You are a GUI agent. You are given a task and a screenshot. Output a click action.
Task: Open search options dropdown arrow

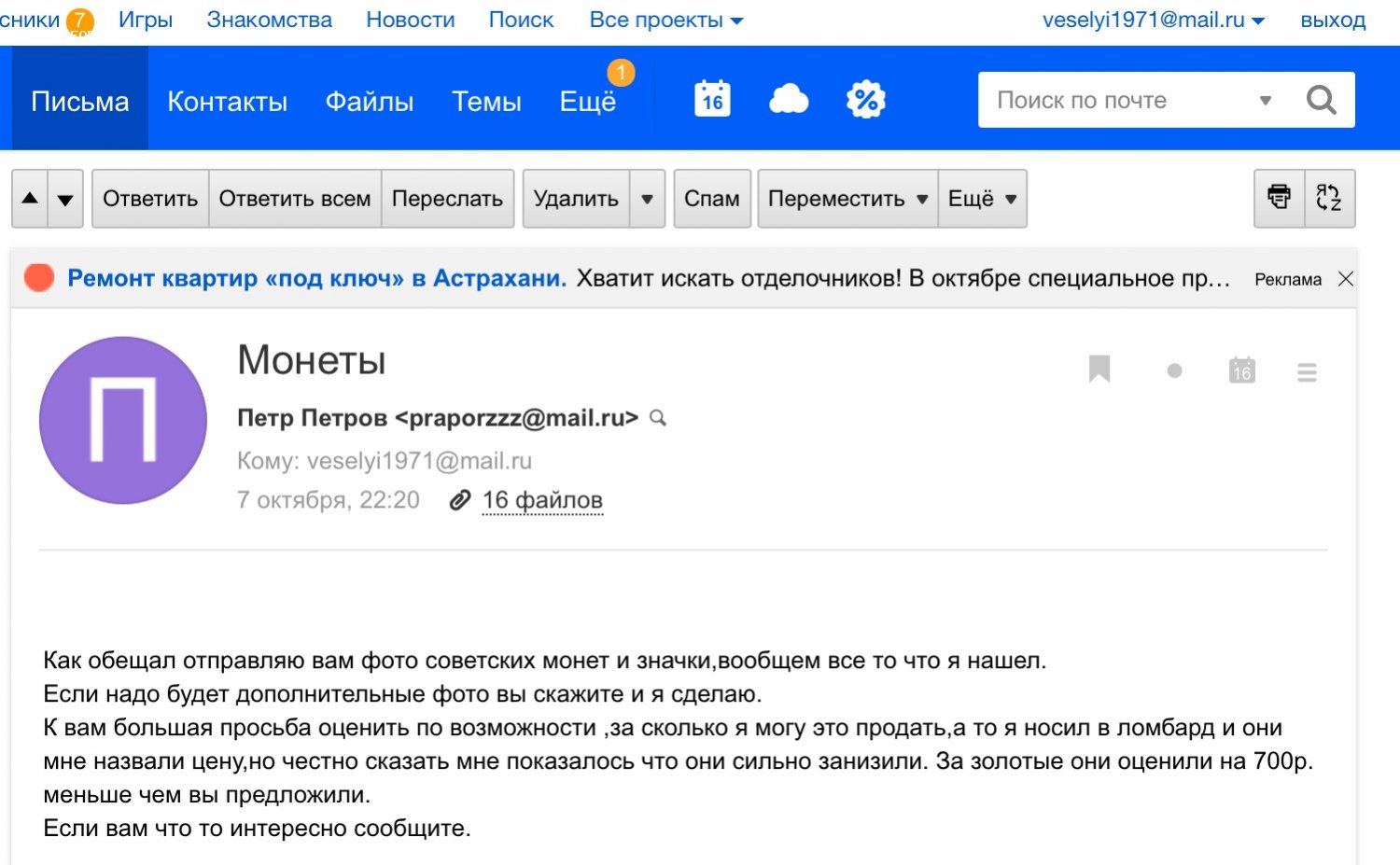[x=1266, y=100]
